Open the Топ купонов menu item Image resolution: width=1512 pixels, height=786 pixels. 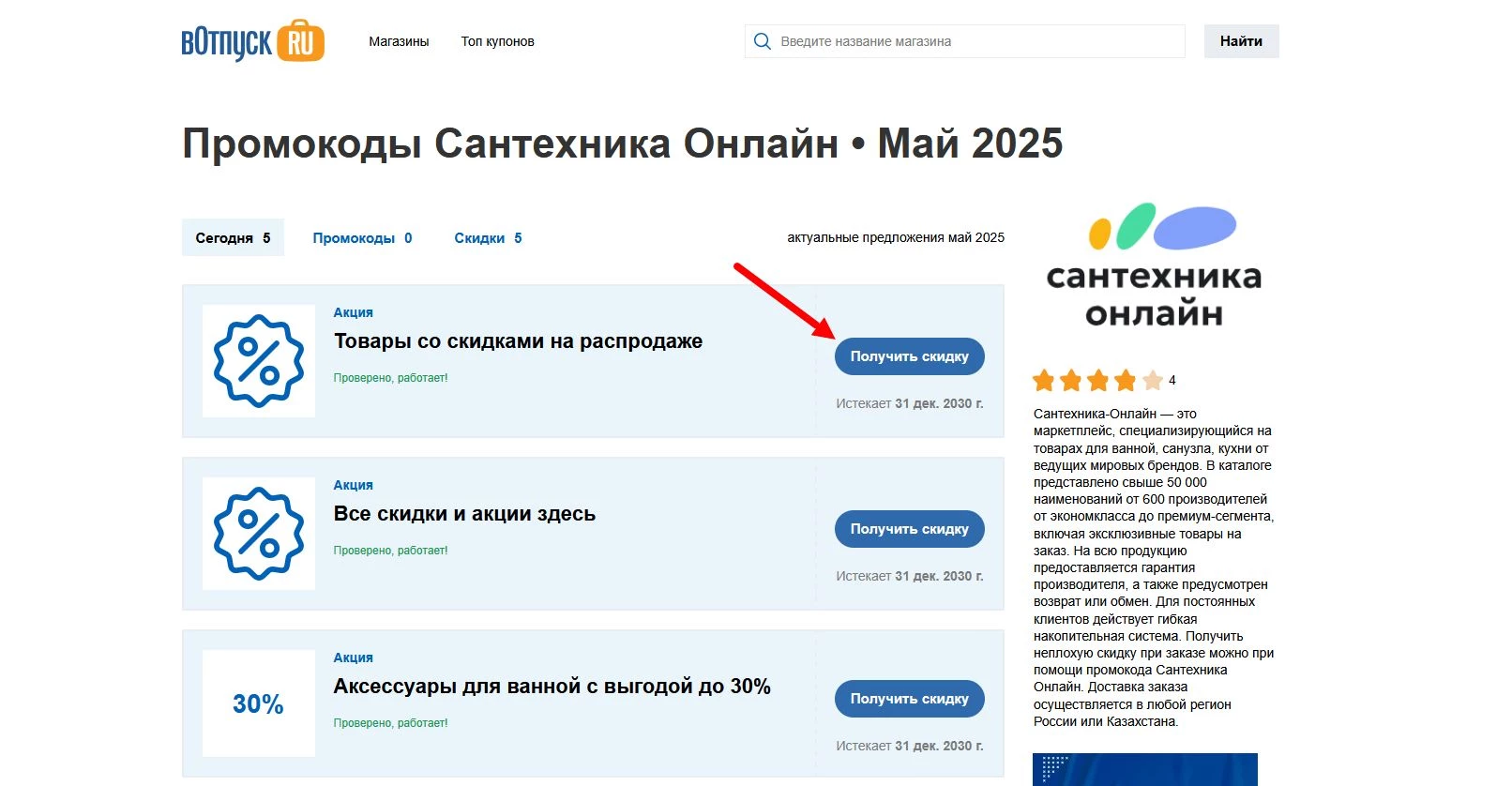point(497,41)
